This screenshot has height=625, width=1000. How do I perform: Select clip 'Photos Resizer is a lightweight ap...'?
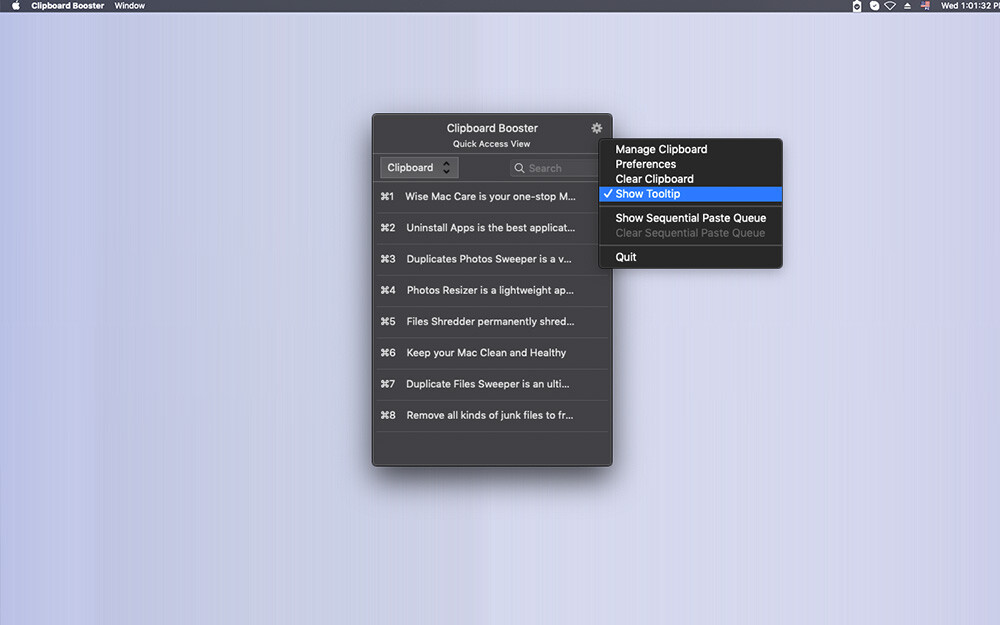tap(492, 290)
